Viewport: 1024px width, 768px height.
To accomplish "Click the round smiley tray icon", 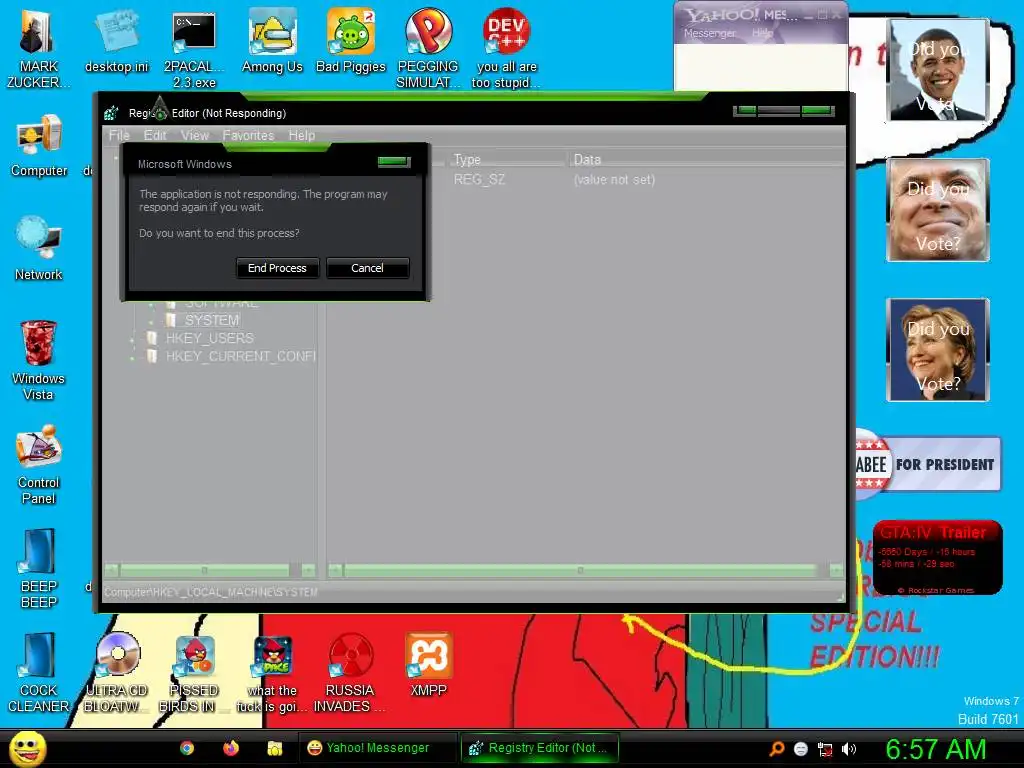I will point(801,749).
